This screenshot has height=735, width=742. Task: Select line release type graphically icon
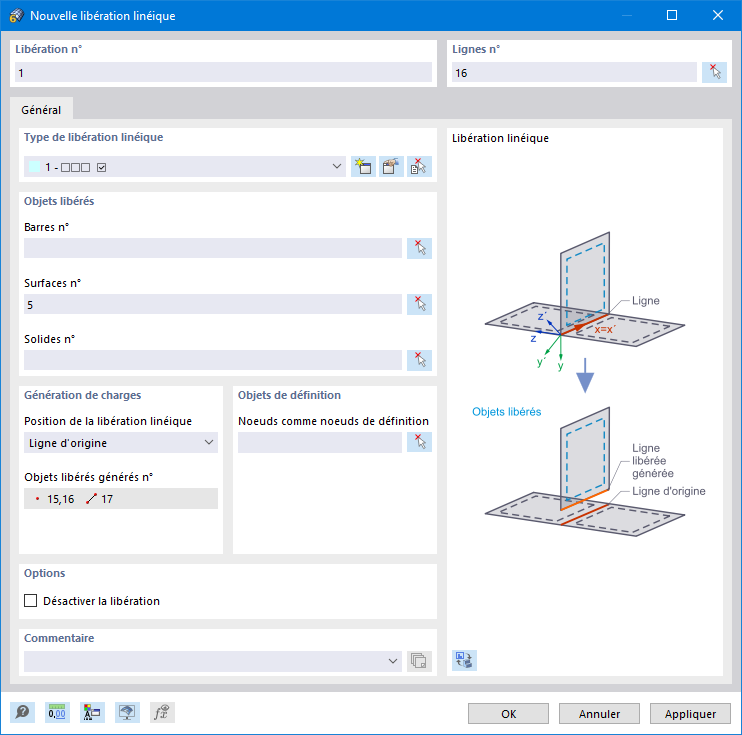[x=419, y=167]
